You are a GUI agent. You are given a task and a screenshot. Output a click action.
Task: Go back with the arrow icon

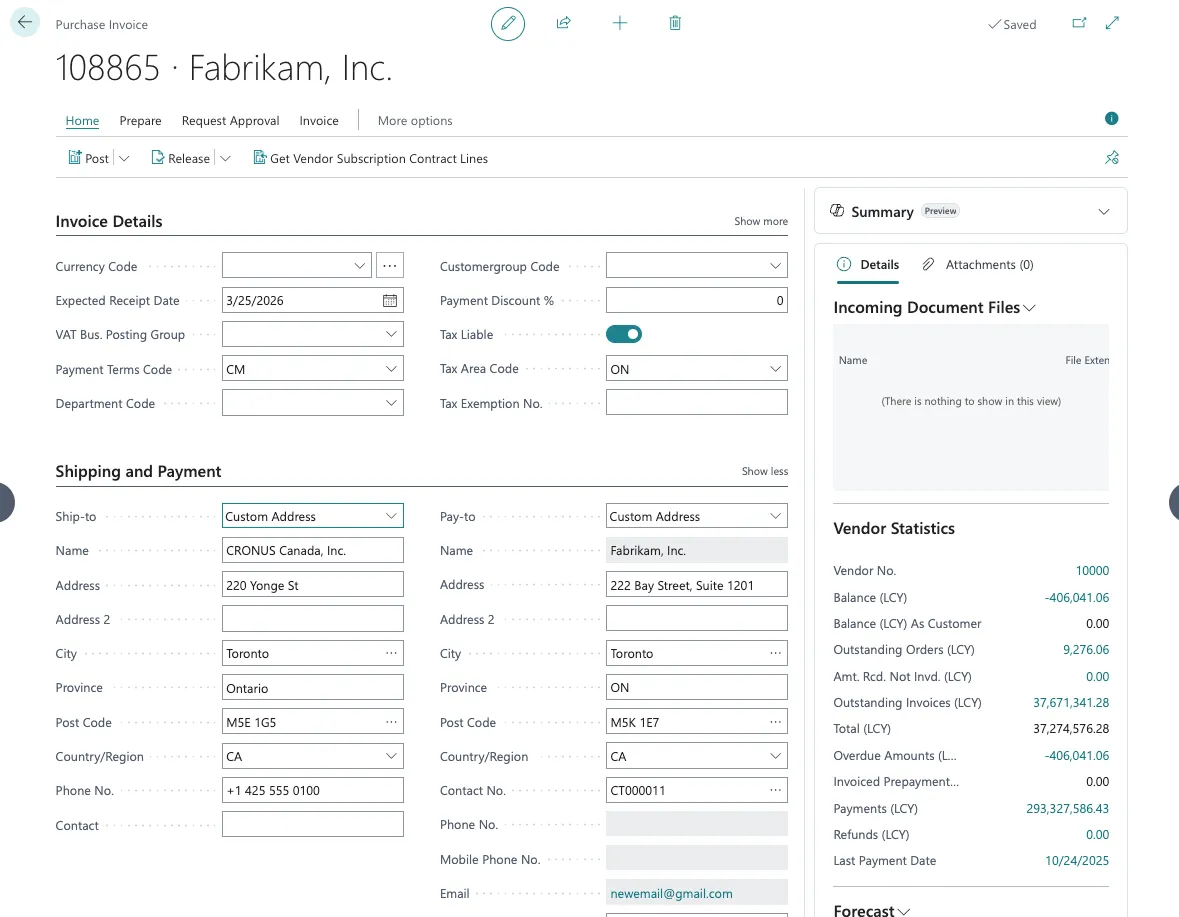[25, 23]
